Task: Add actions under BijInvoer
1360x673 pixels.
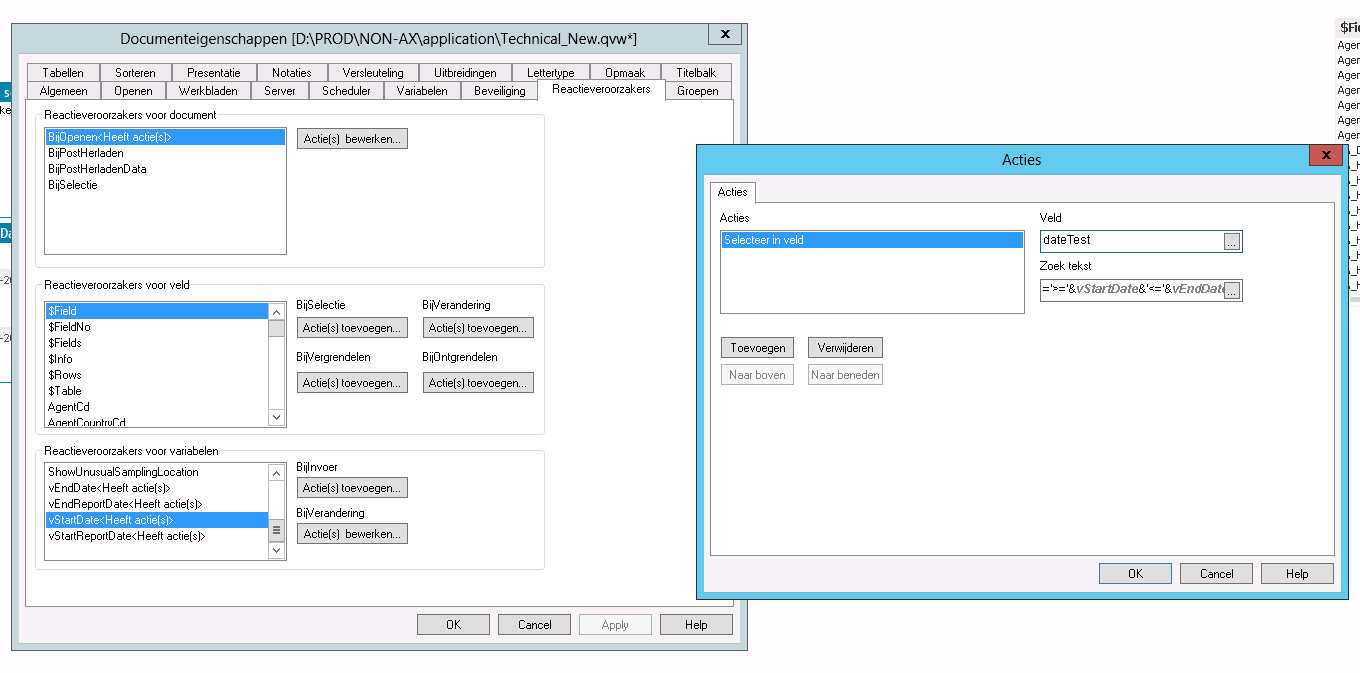Action: click(x=352, y=488)
